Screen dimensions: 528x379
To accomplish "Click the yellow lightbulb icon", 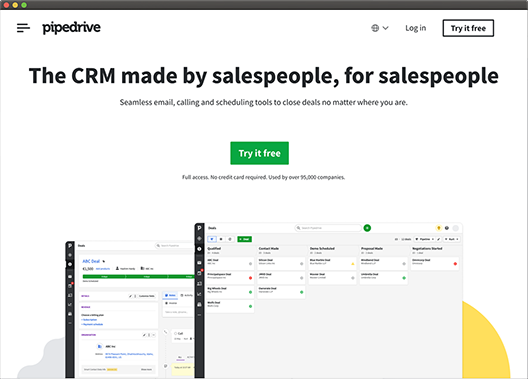I will coord(438,228).
